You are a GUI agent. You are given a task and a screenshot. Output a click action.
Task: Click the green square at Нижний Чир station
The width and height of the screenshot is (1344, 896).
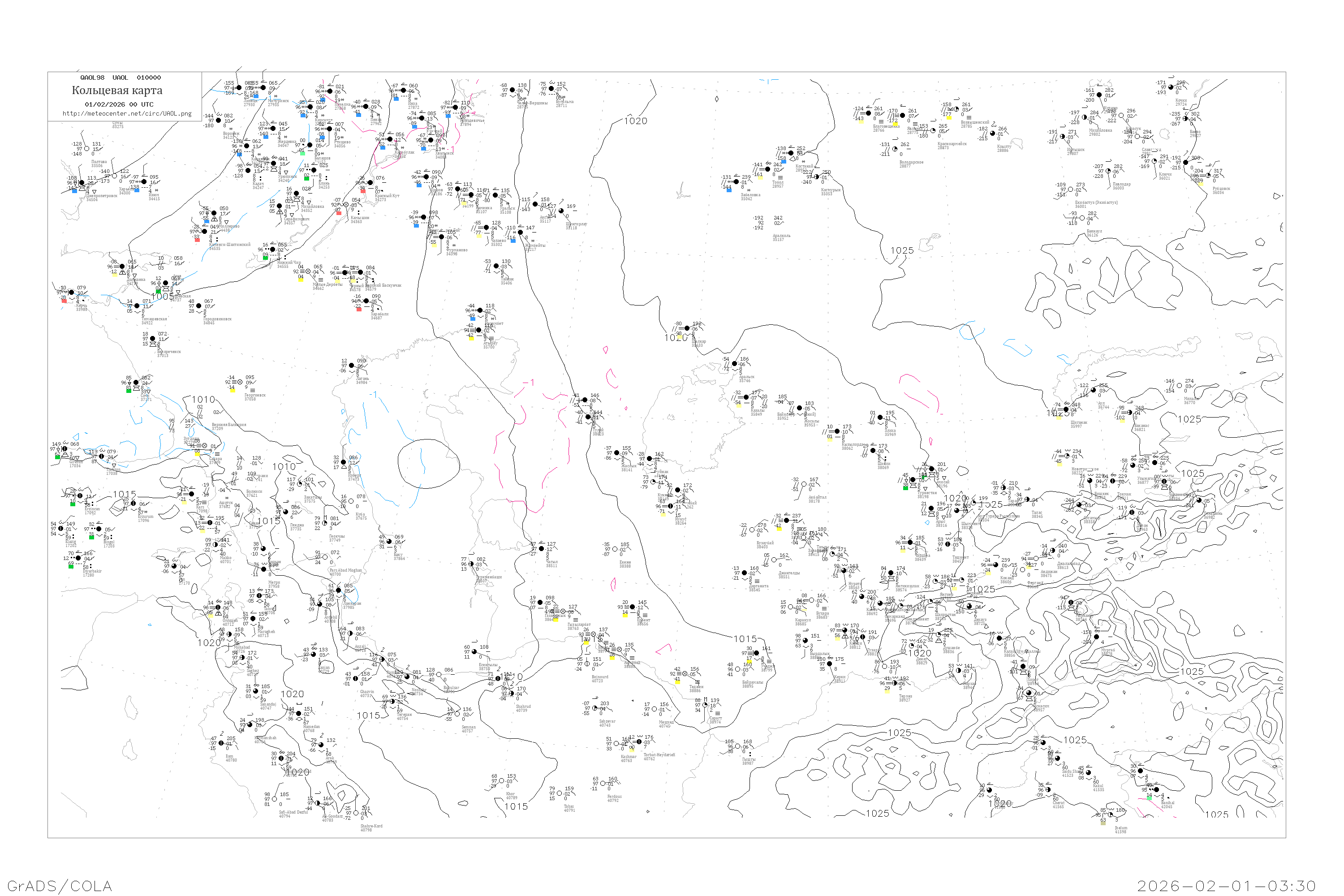click(265, 258)
